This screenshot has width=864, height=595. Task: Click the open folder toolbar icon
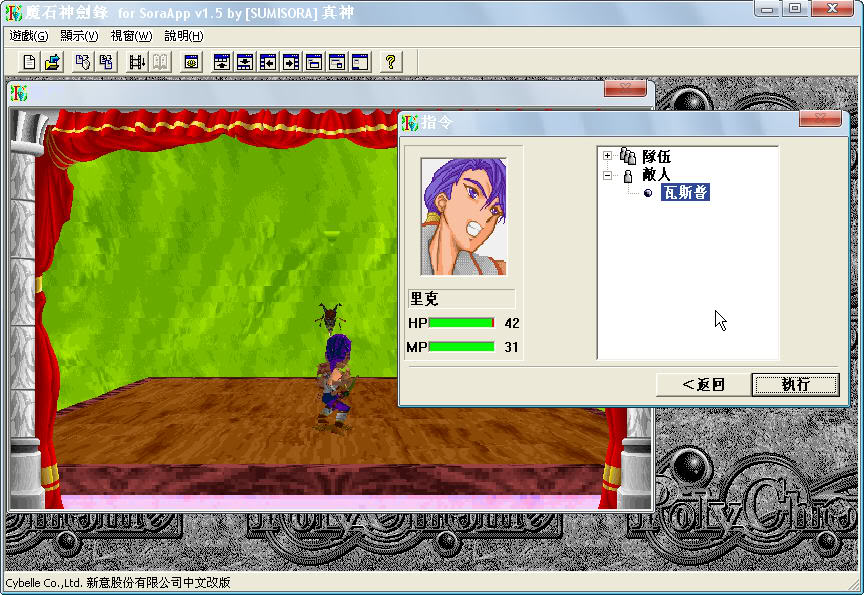point(52,62)
